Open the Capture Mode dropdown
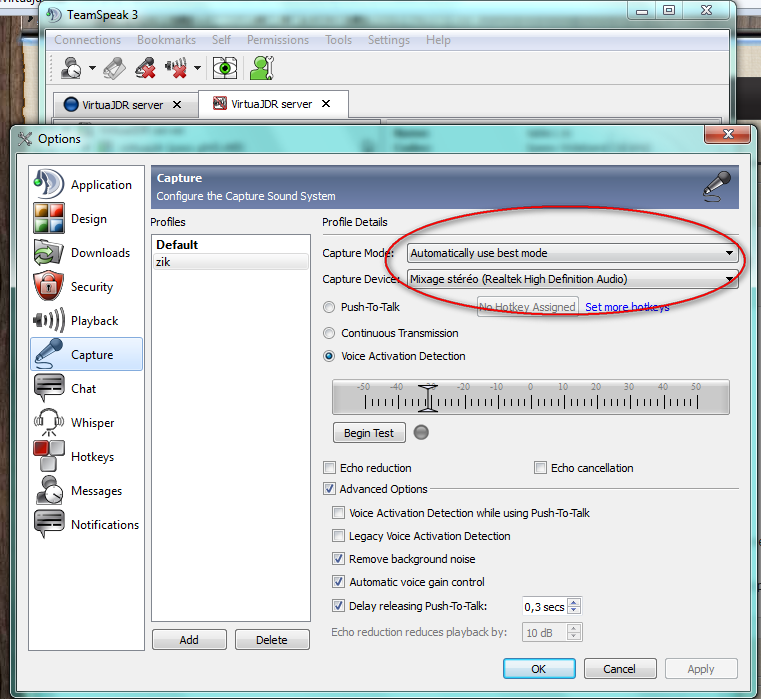The image size is (761, 699). pyautogui.click(x=572, y=253)
